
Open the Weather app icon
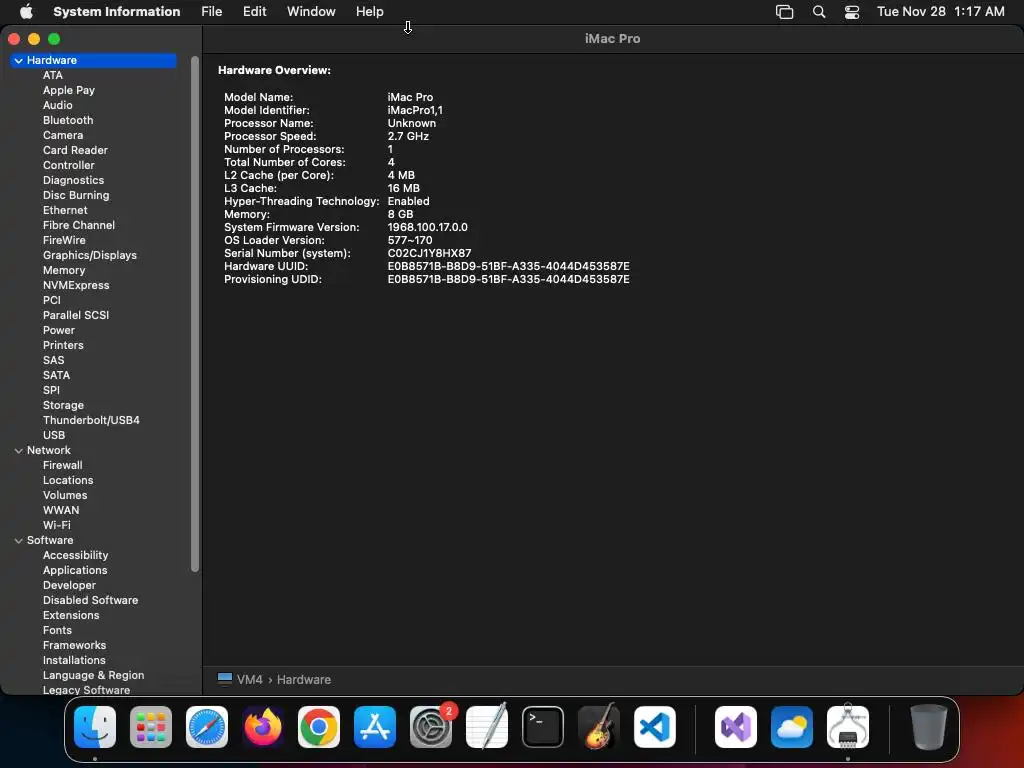click(792, 727)
